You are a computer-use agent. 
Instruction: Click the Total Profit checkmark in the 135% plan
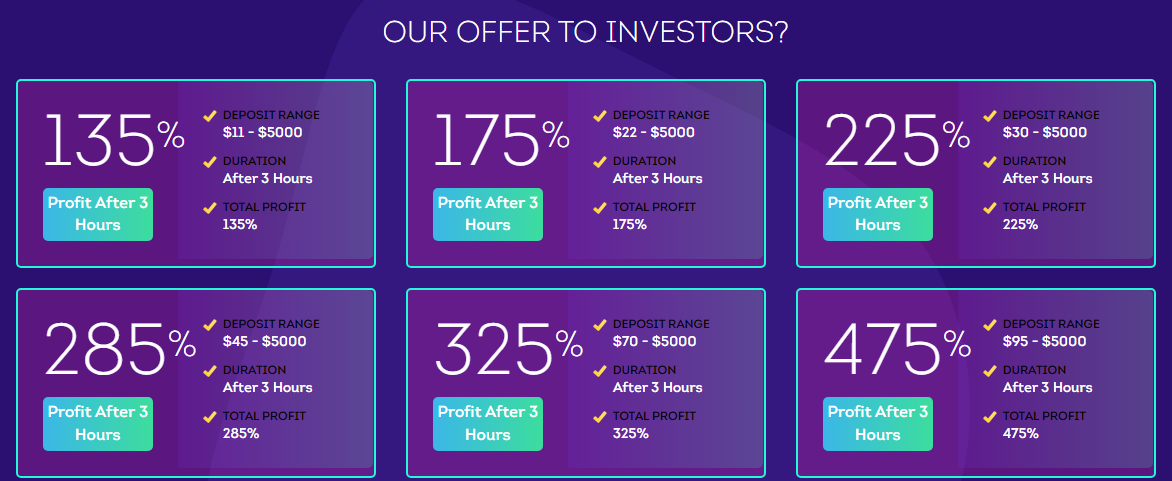coord(210,208)
